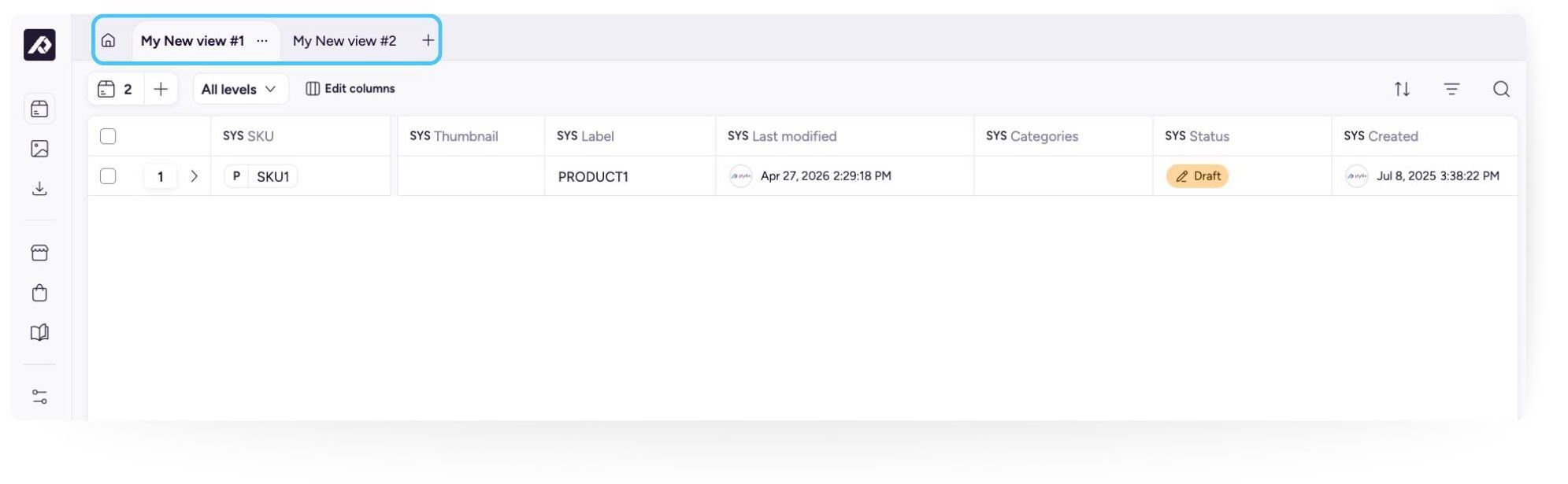This screenshot has width=1568, height=484.
Task: Open search with magnifier icon
Action: pyautogui.click(x=1501, y=89)
